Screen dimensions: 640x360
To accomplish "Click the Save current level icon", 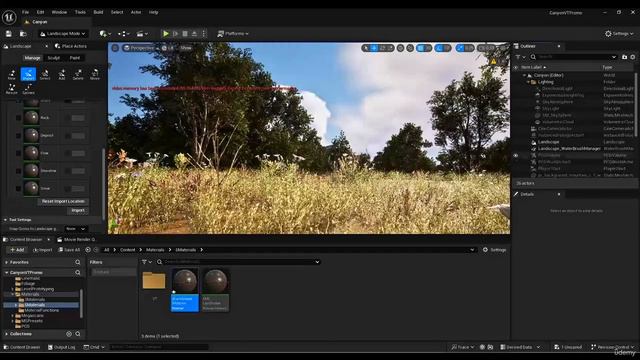I will (9, 33).
